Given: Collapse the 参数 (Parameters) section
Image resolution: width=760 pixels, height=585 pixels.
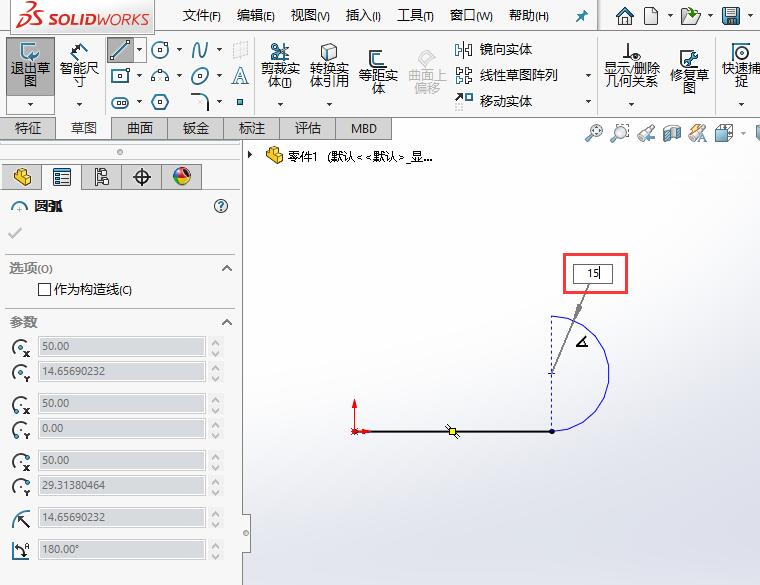Looking at the screenshot, I should [226, 322].
